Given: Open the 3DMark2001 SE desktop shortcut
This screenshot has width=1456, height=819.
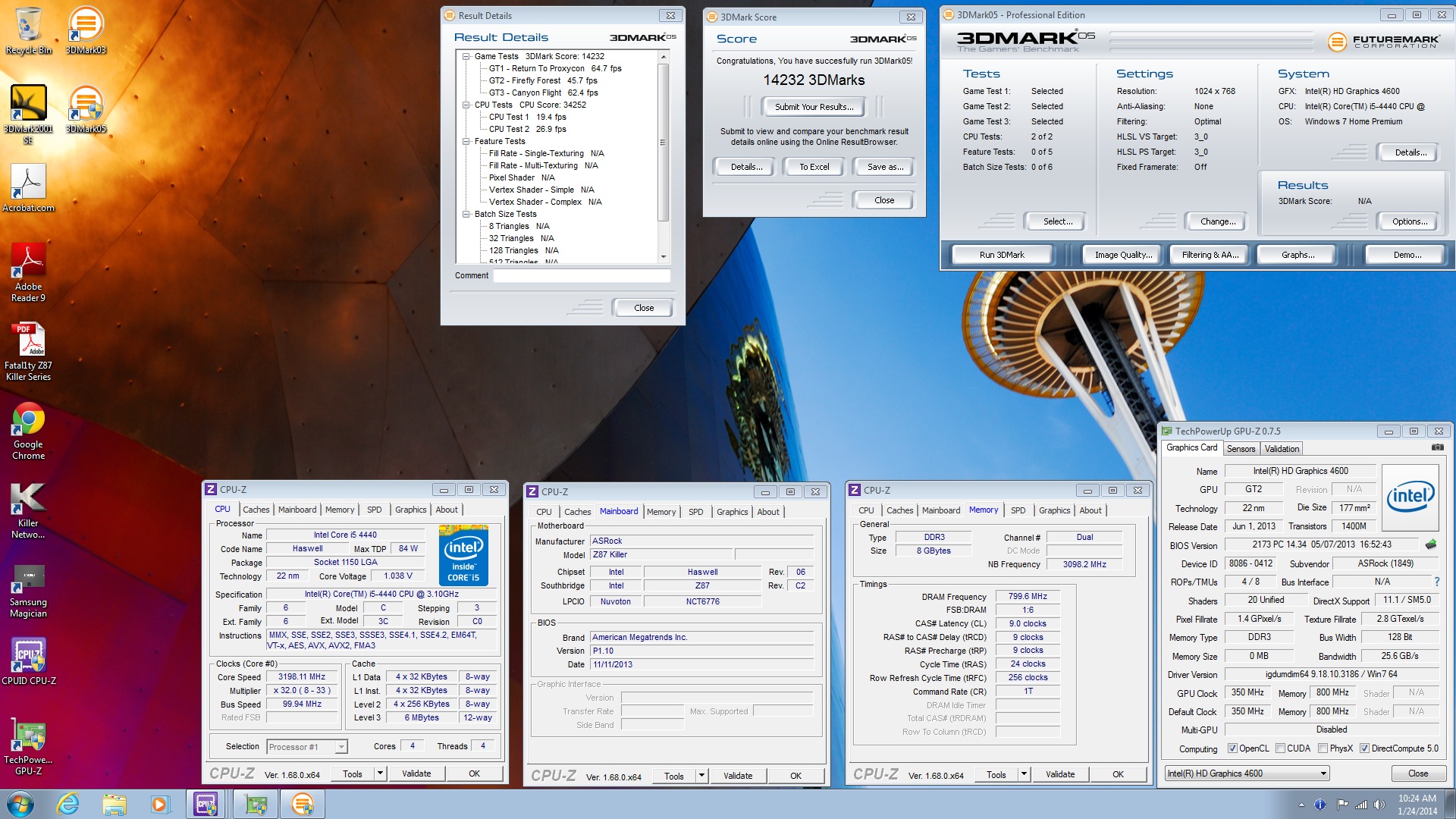Looking at the screenshot, I should (28, 114).
